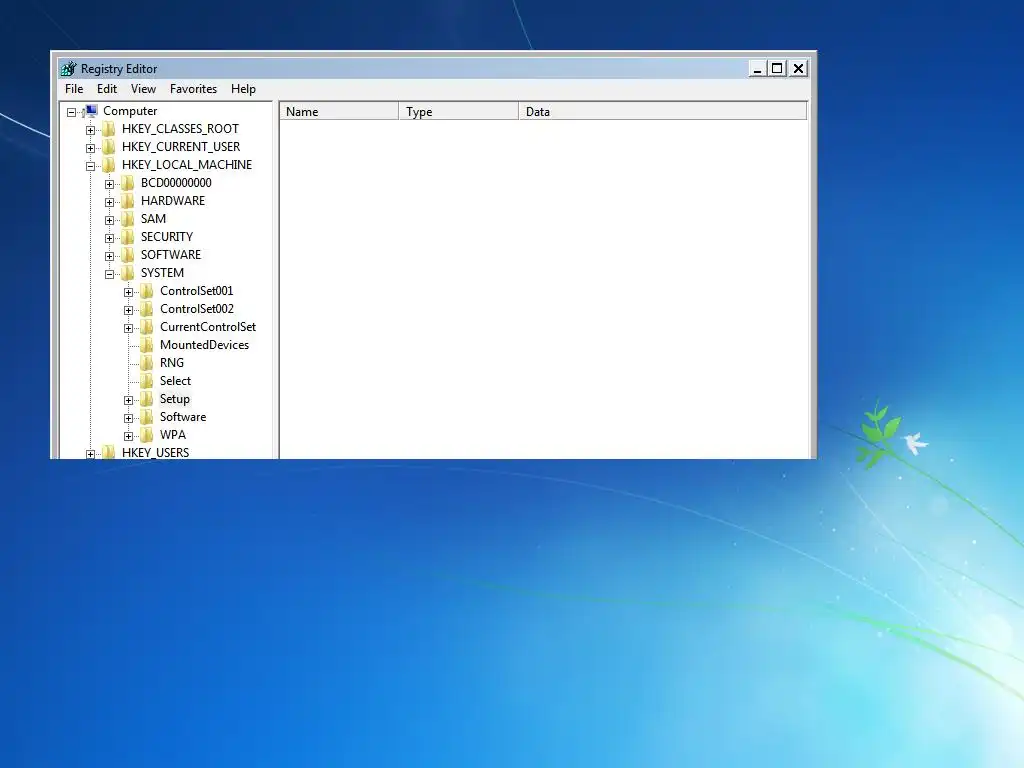This screenshot has height=768, width=1024.
Task: Maximize the Registry Editor window
Action: point(777,69)
